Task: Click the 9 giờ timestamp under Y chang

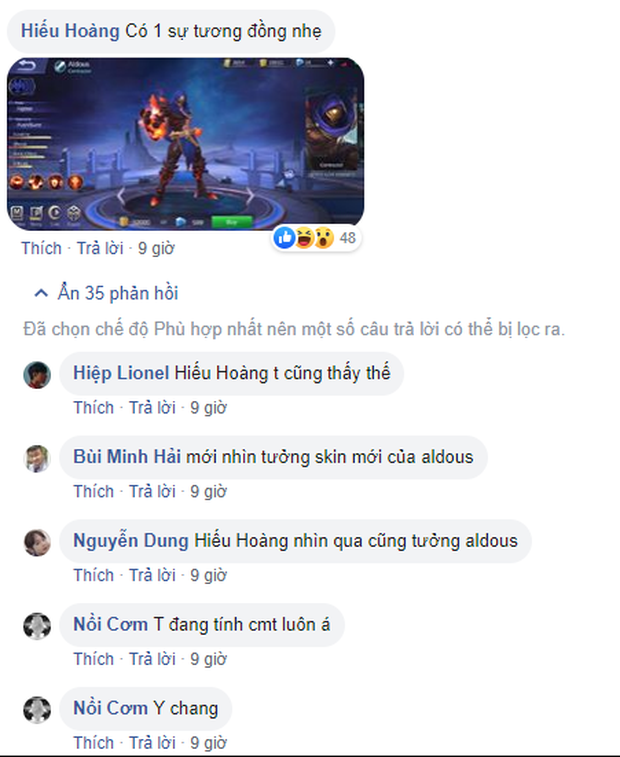Action: coord(208,743)
